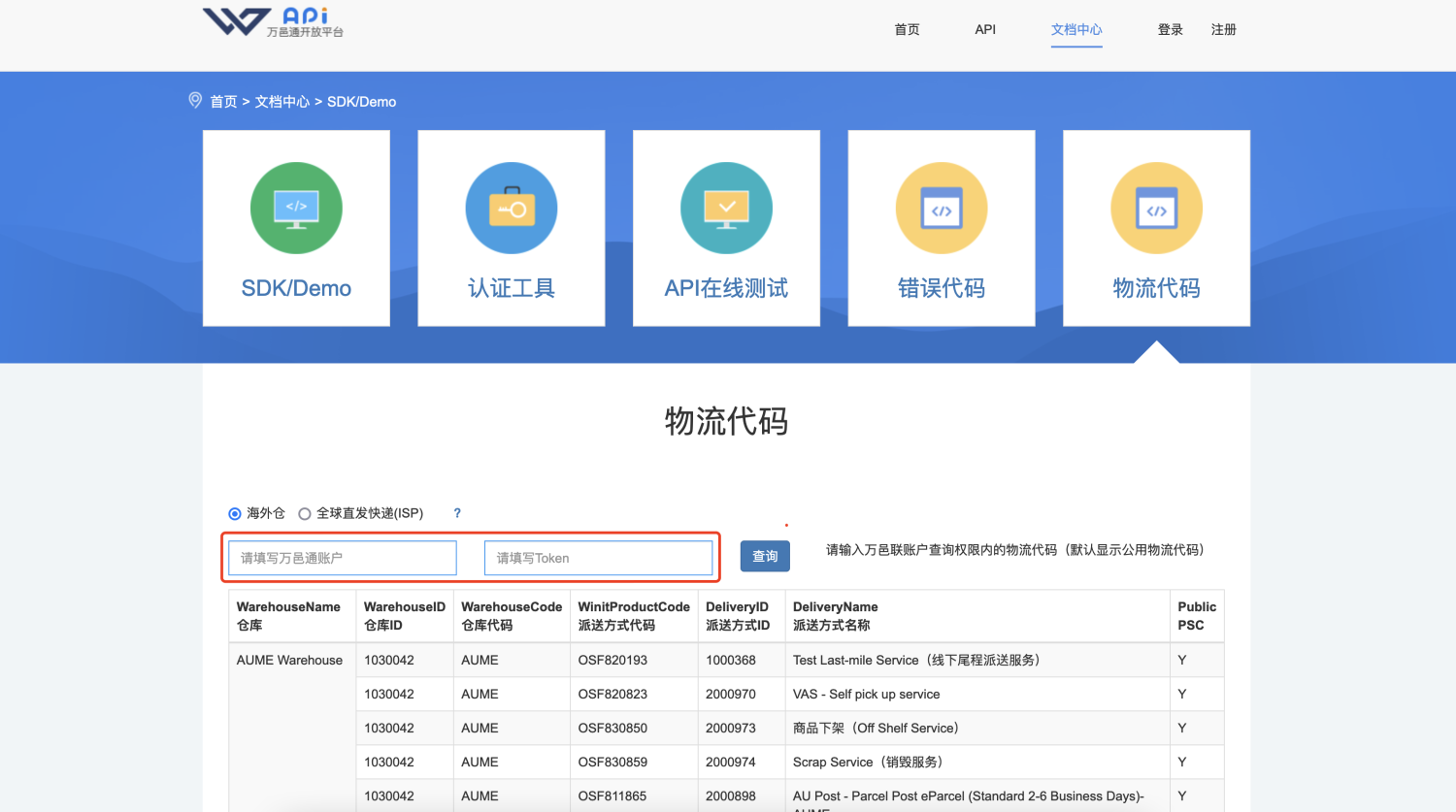Select the 物流代码 code window icon
This screenshot has width=1456, height=812.
point(1156,209)
